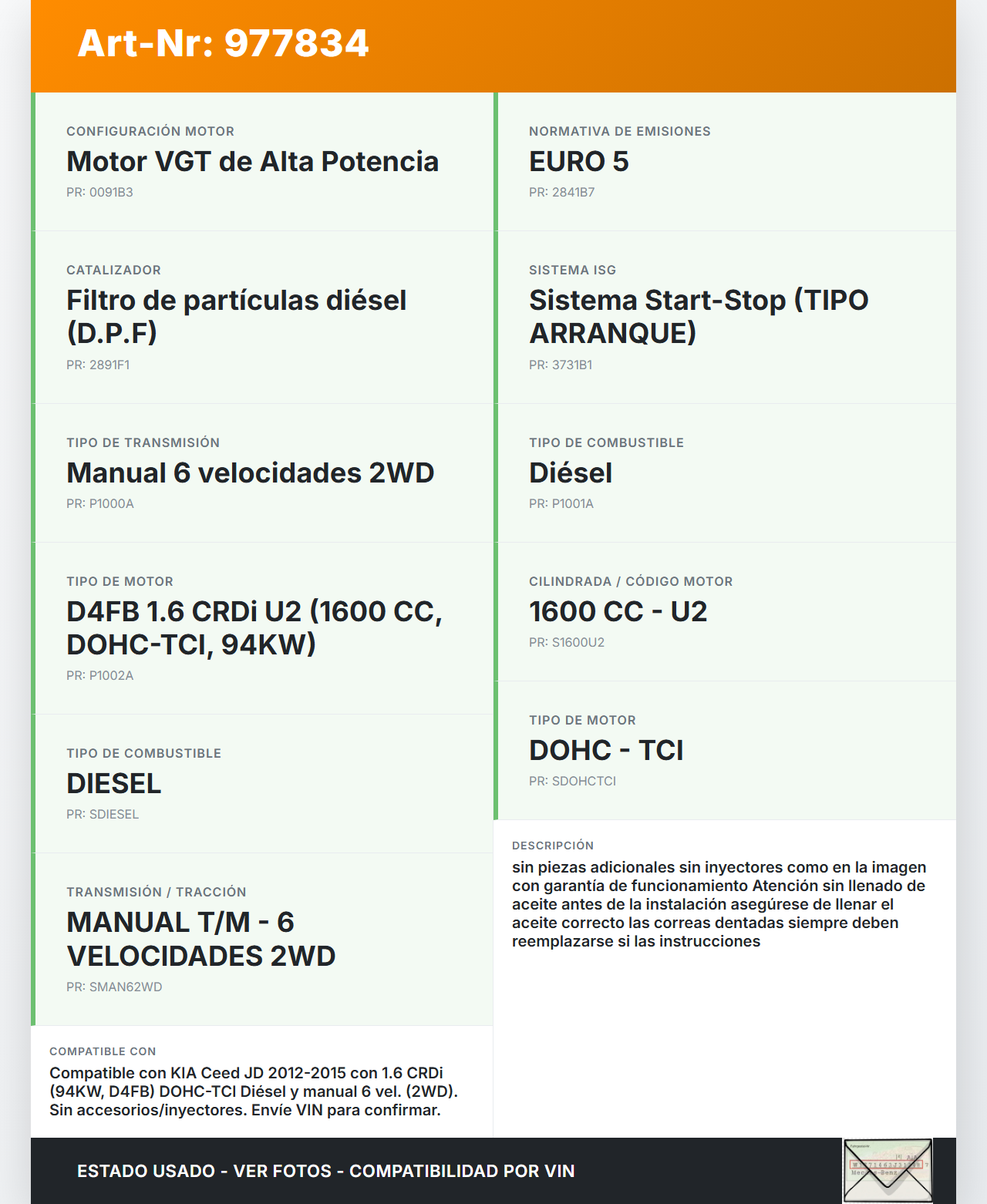The height and width of the screenshot is (1204, 987).
Task: Click the PR: 0091B3 code
Action: pos(99,192)
